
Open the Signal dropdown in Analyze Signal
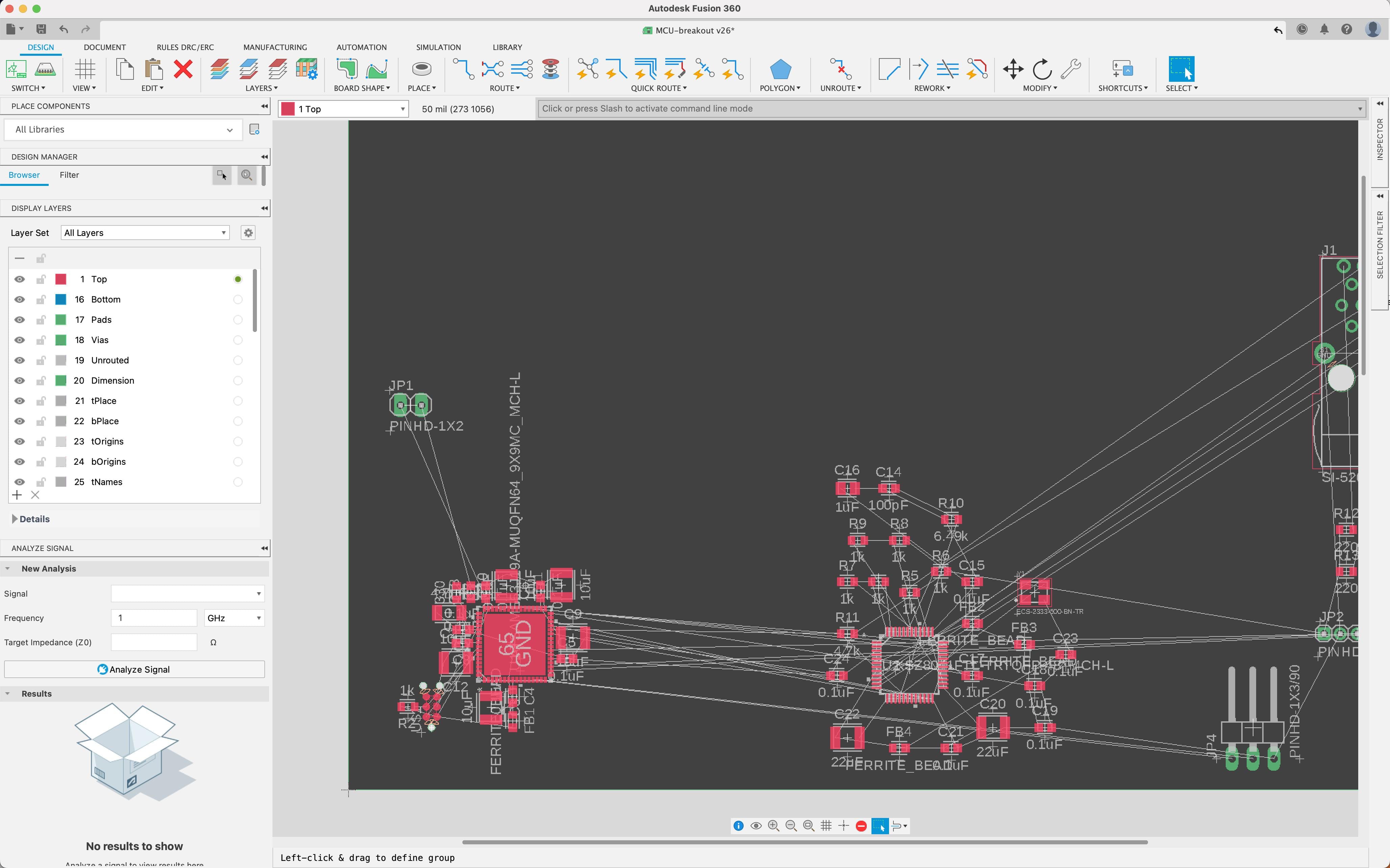tap(188, 594)
